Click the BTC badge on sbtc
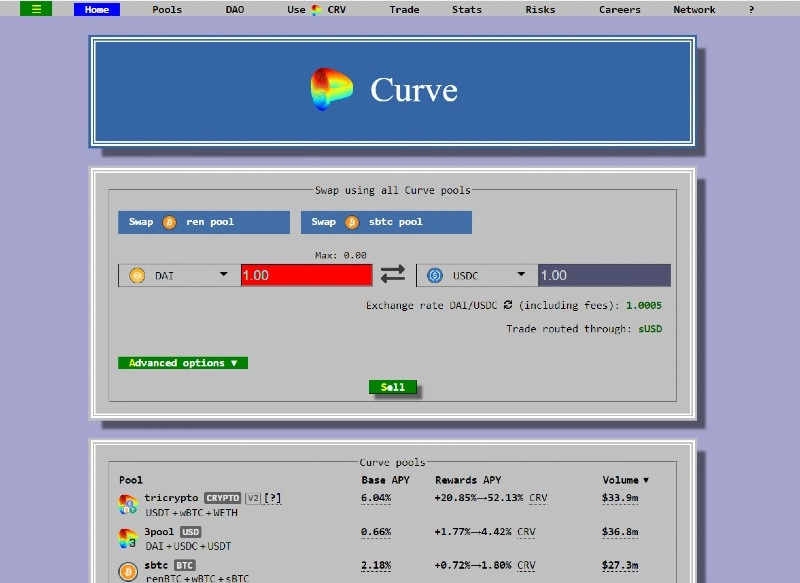800x583 pixels. click(x=185, y=565)
